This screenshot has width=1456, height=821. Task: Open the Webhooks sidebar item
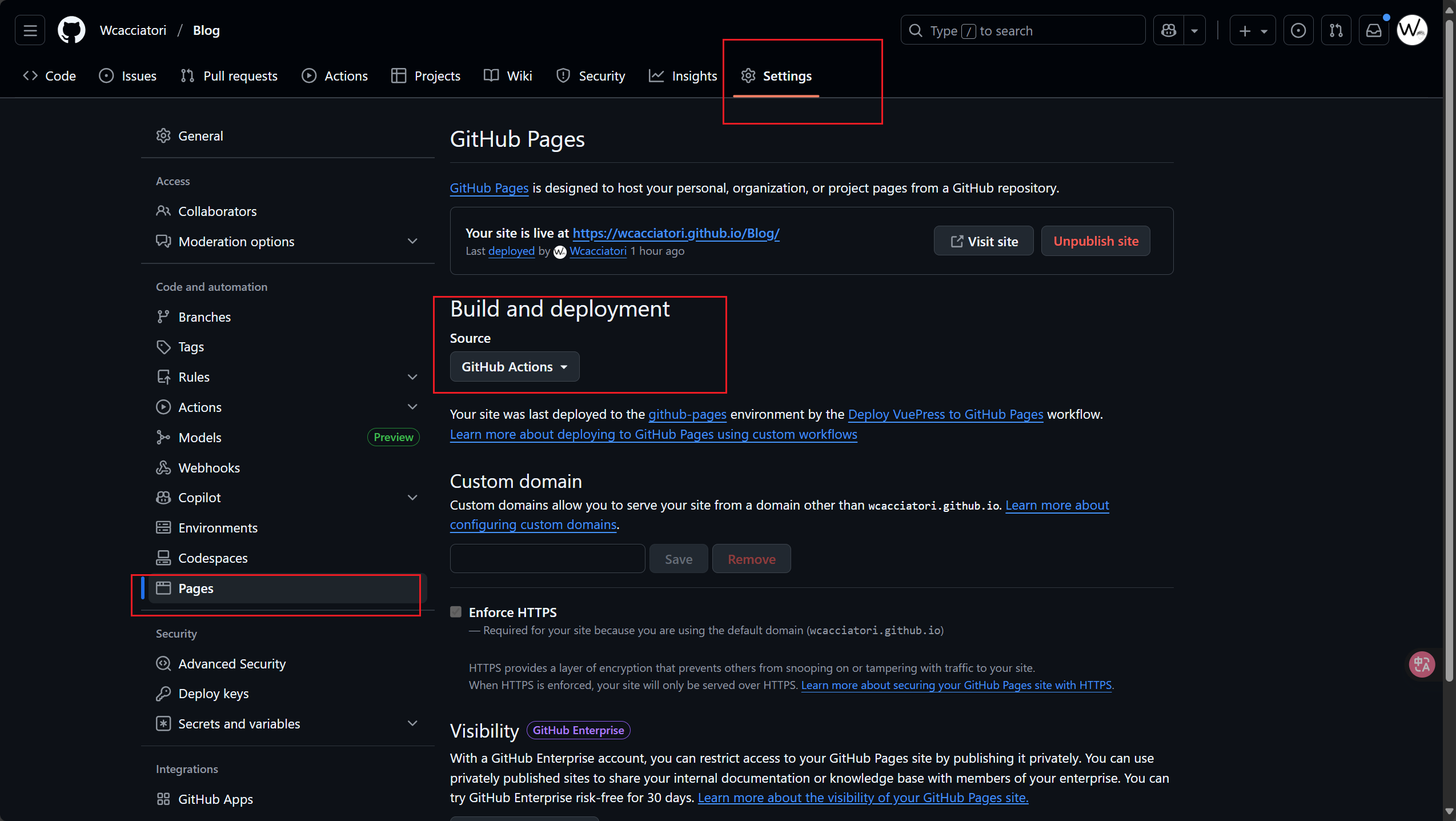pos(209,467)
